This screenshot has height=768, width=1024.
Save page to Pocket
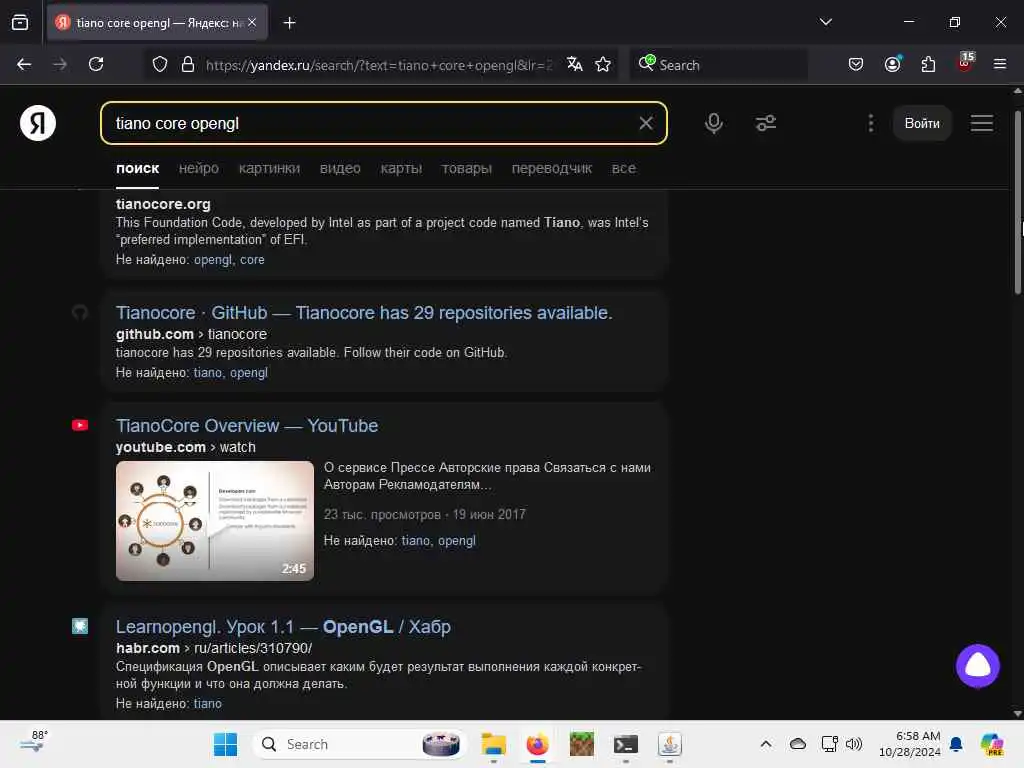point(856,65)
